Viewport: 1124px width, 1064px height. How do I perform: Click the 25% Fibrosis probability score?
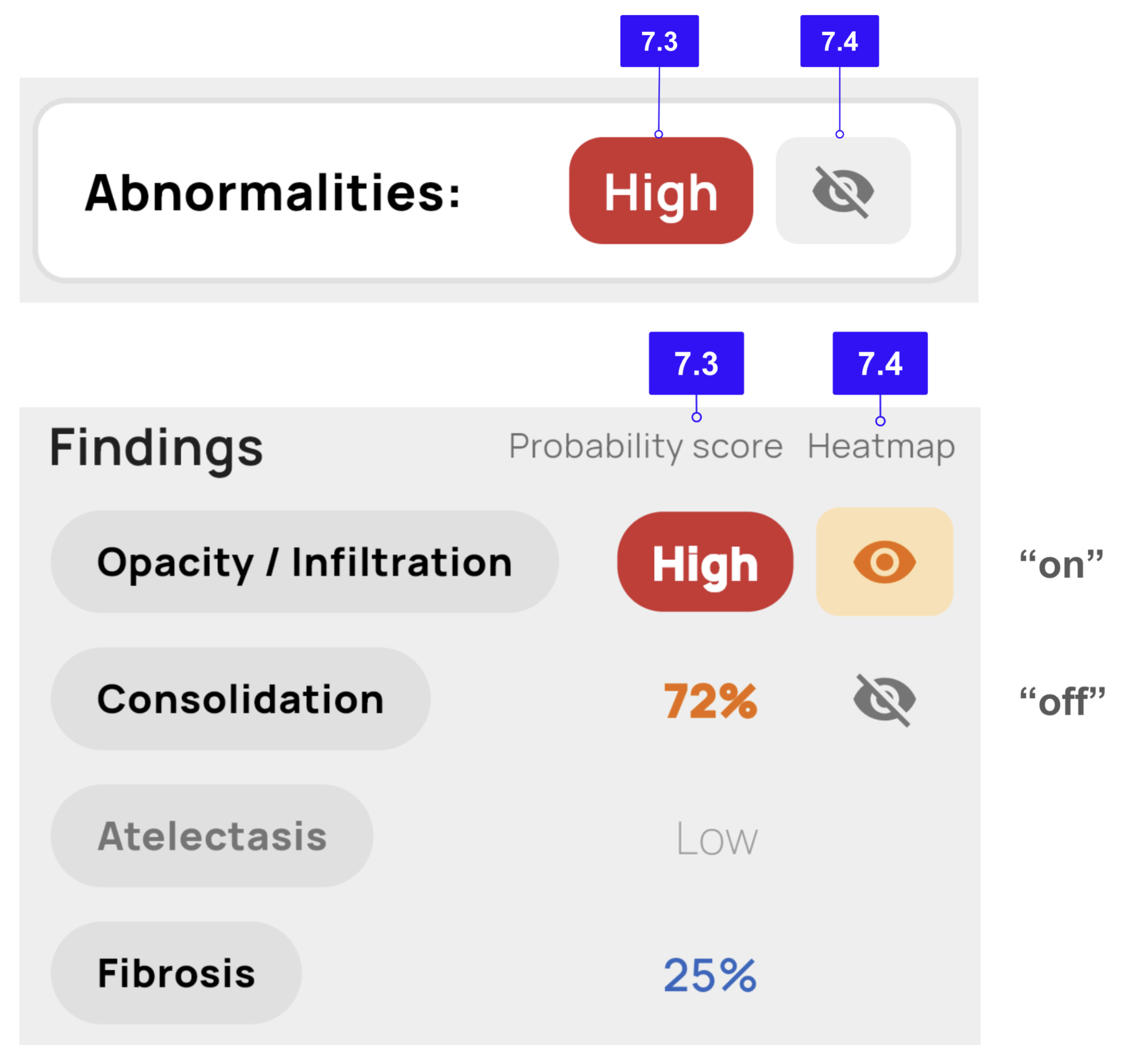pyautogui.click(x=710, y=975)
